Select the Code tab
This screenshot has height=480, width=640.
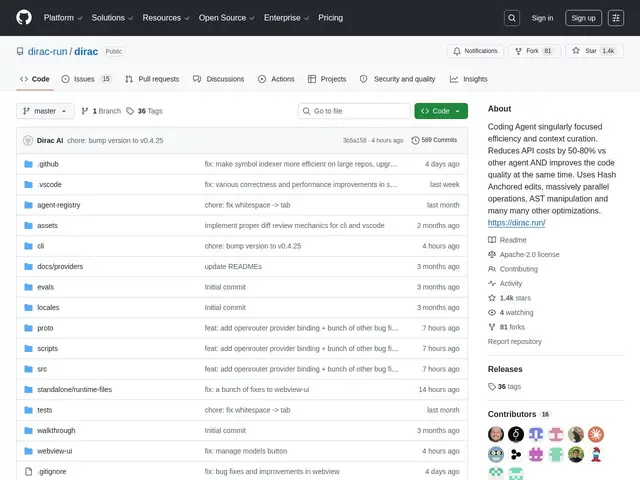click(35, 79)
